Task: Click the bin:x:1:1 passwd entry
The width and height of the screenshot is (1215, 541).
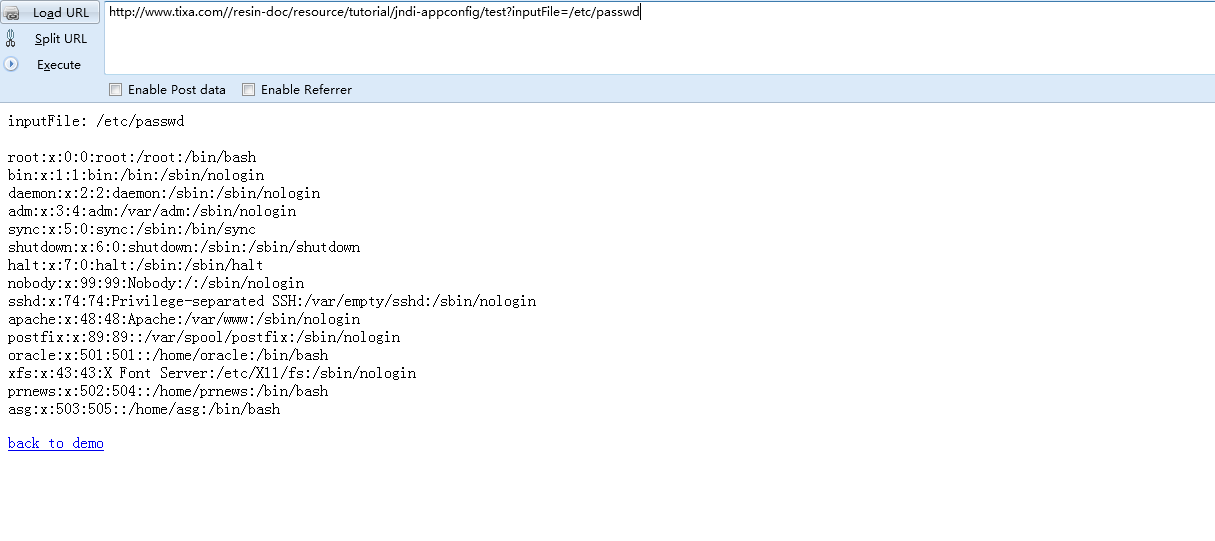Action: [136, 175]
